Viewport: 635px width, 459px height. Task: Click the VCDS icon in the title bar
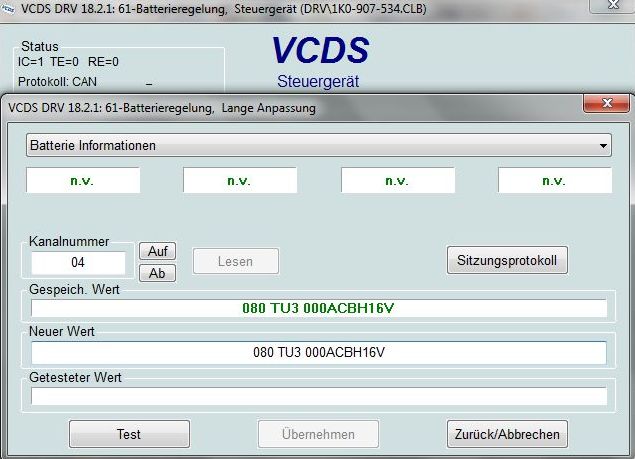click(8, 9)
